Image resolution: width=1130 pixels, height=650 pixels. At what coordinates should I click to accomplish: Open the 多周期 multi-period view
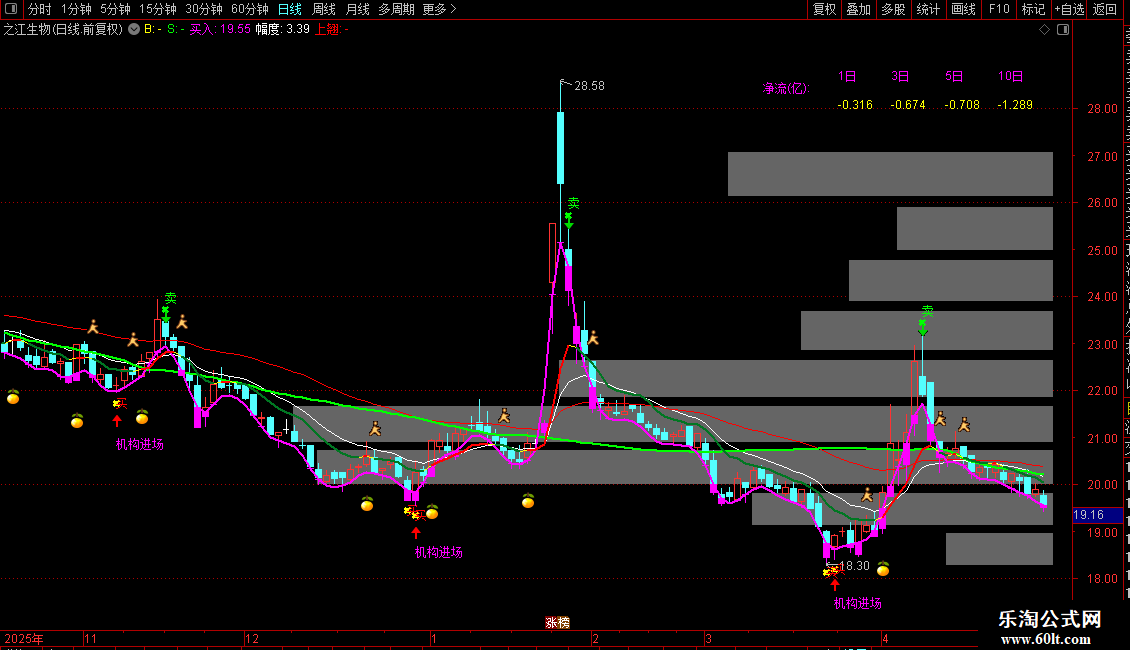[x=396, y=9]
